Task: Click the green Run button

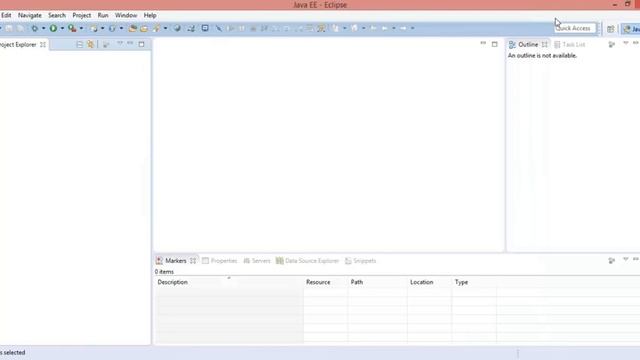Action: click(x=53, y=28)
